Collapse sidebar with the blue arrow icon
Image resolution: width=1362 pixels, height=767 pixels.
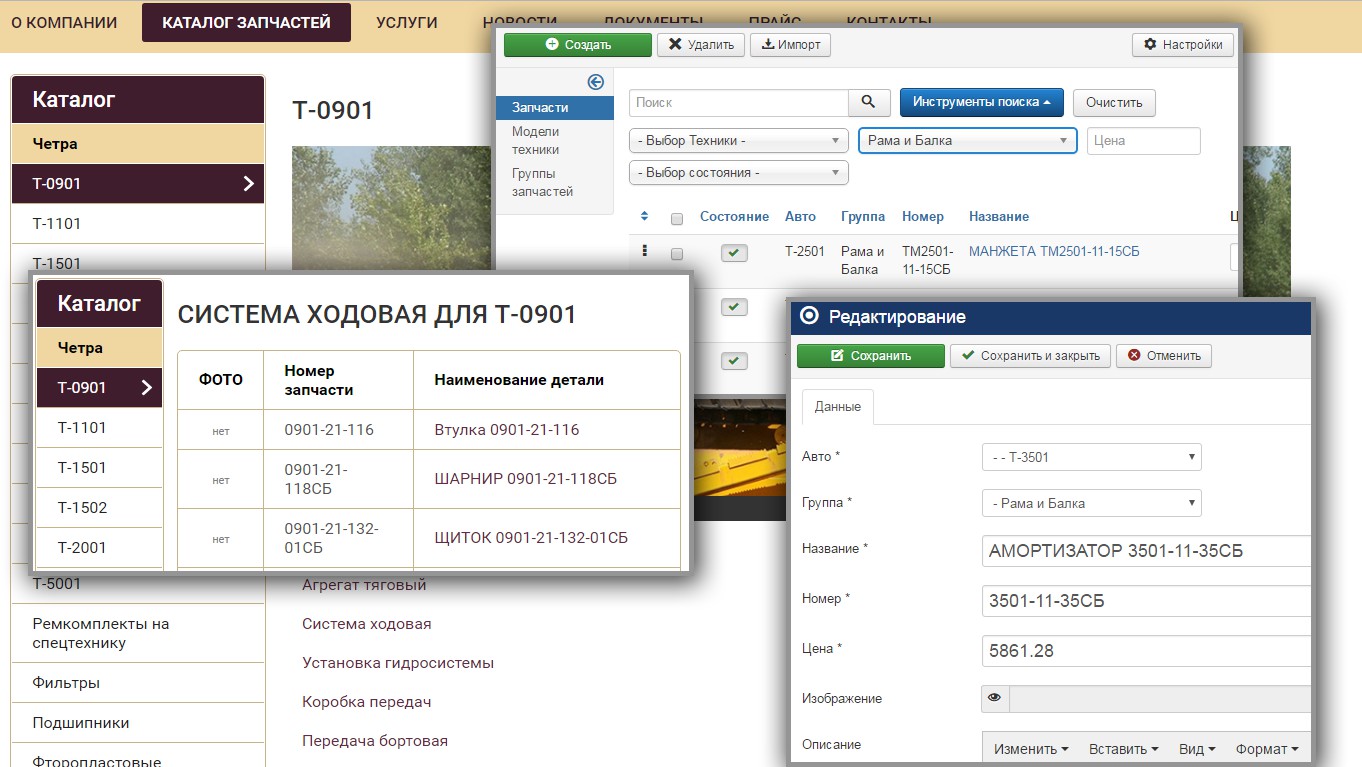point(596,82)
